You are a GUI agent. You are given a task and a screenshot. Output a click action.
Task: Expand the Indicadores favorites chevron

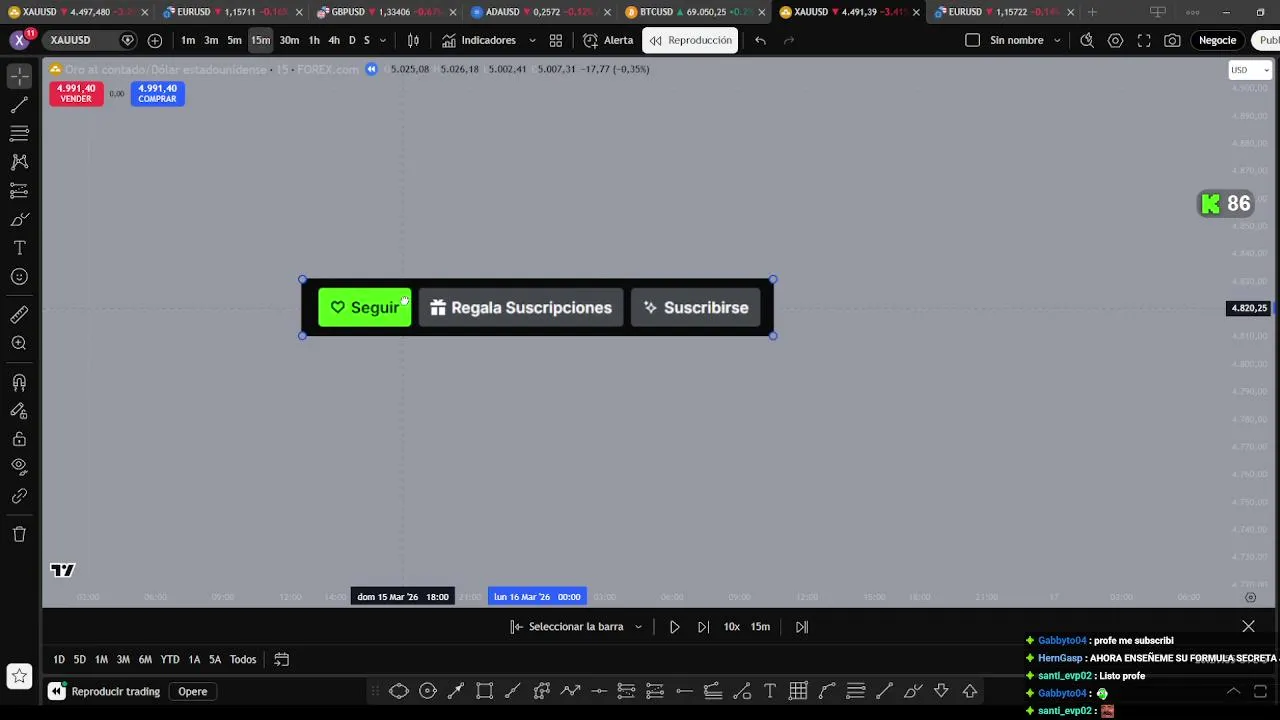tap(532, 41)
